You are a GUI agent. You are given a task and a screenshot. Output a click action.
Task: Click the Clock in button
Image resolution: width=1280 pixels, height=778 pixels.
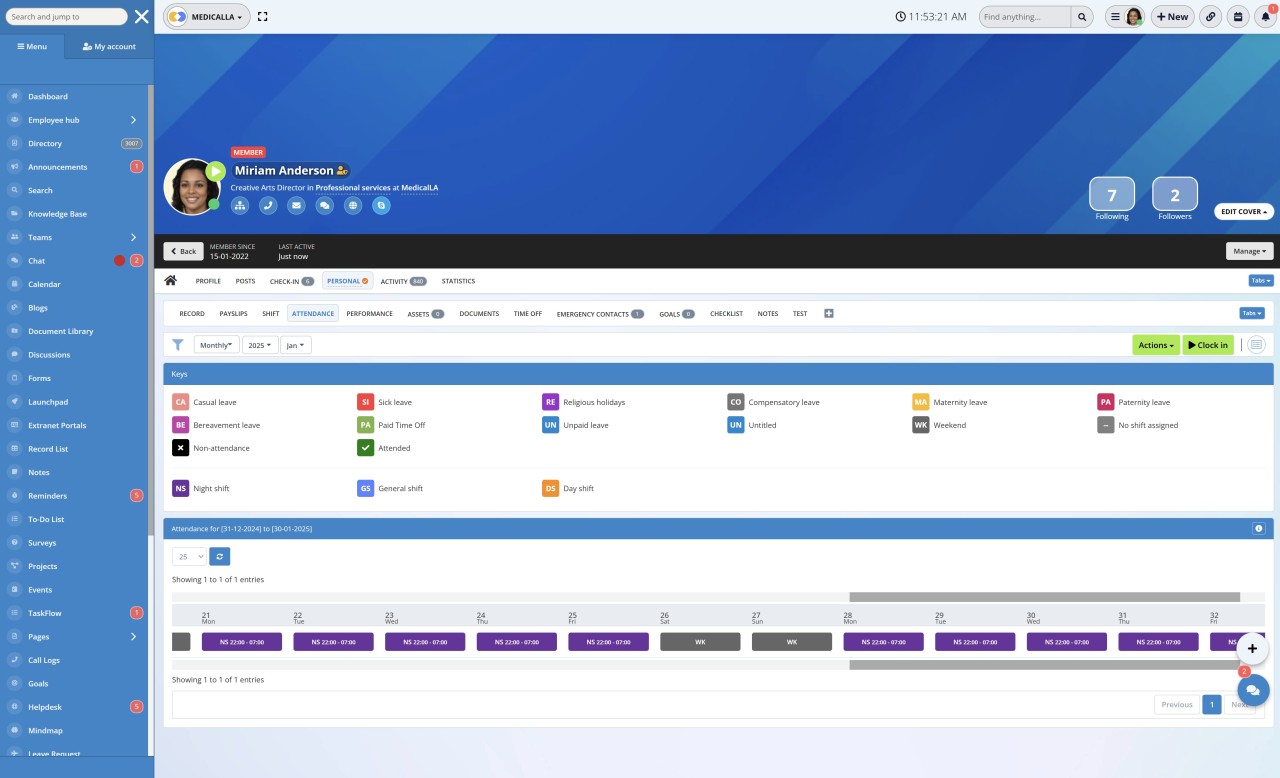(1208, 344)
